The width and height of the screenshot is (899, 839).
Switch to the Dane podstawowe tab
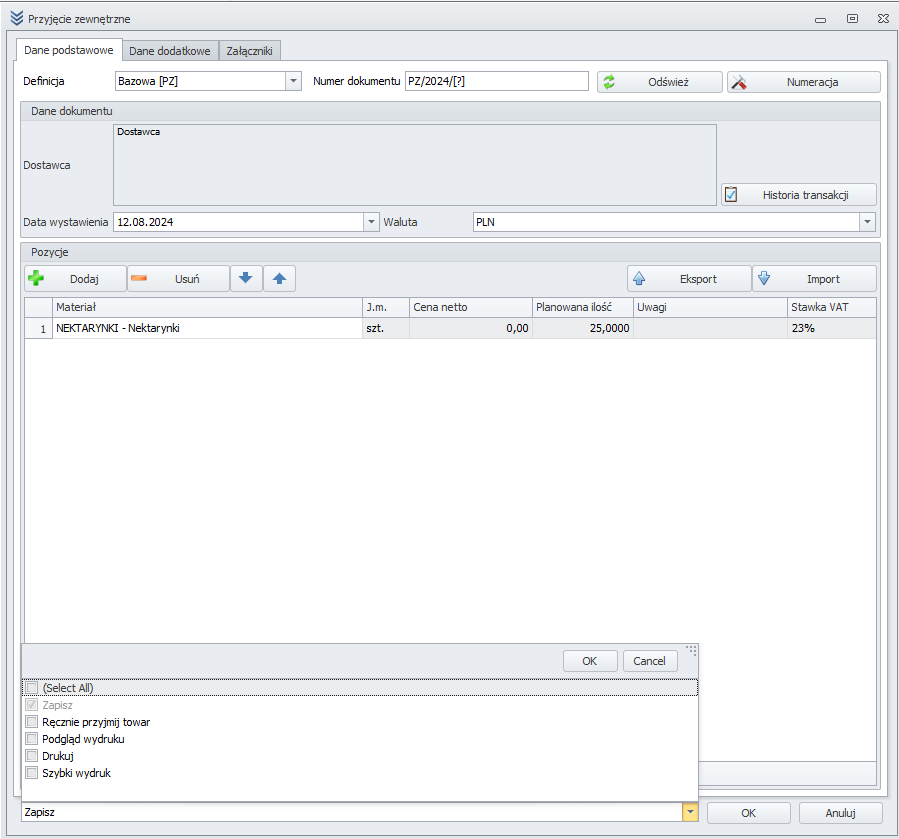pyautogui.click(x=69, y=50)
